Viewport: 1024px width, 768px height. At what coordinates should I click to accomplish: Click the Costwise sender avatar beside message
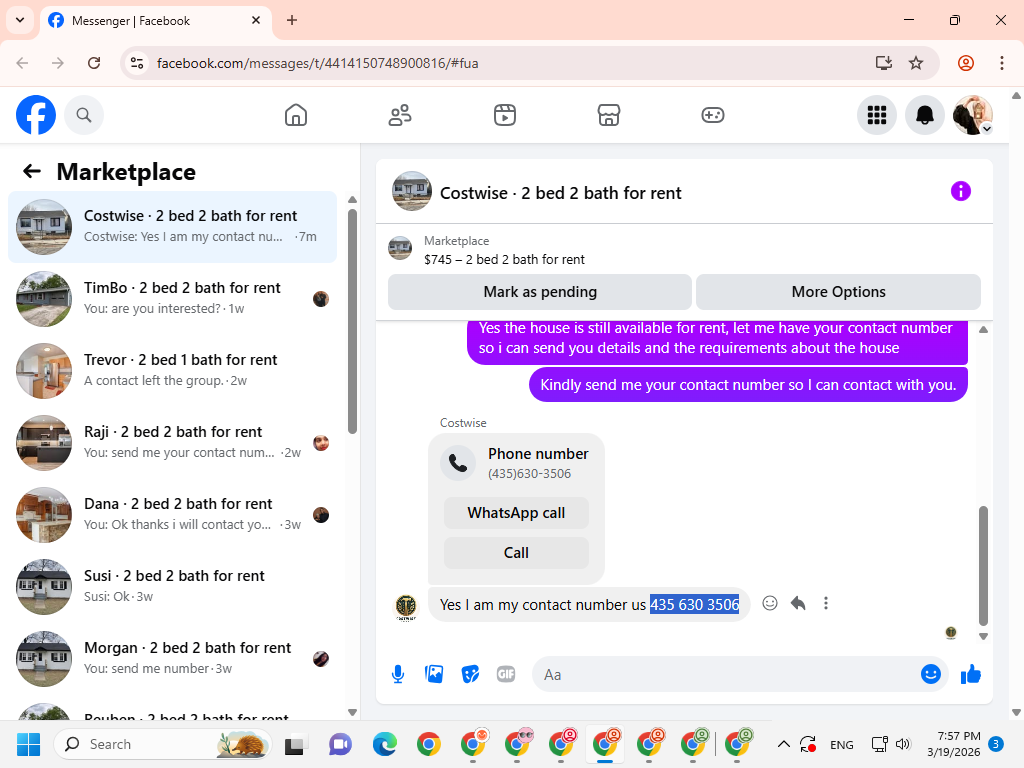406,607
